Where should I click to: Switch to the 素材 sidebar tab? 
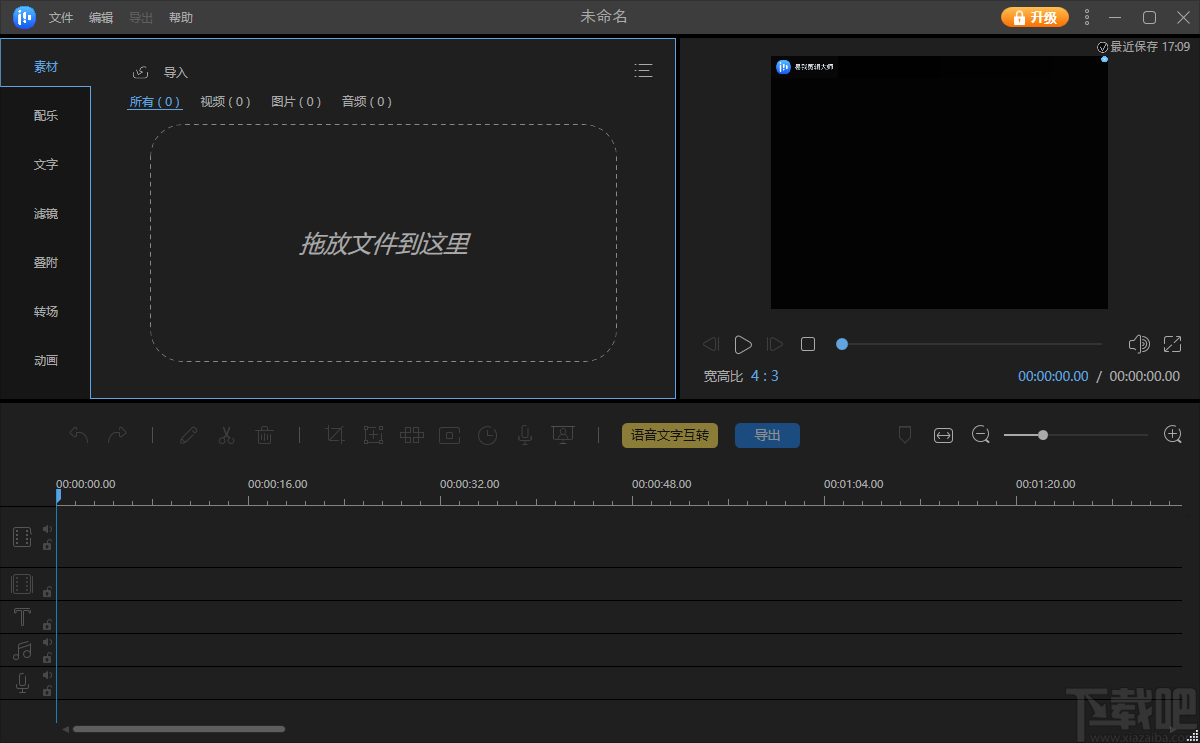[46, 66]
